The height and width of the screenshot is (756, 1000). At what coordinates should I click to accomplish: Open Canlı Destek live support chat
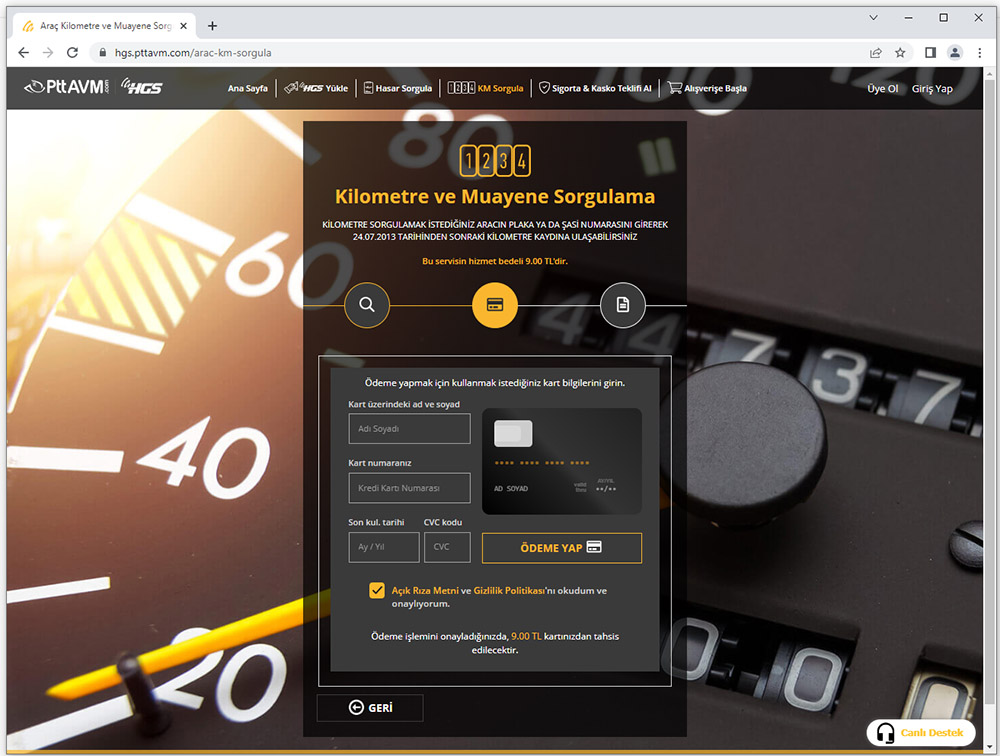tap(921, 733)
